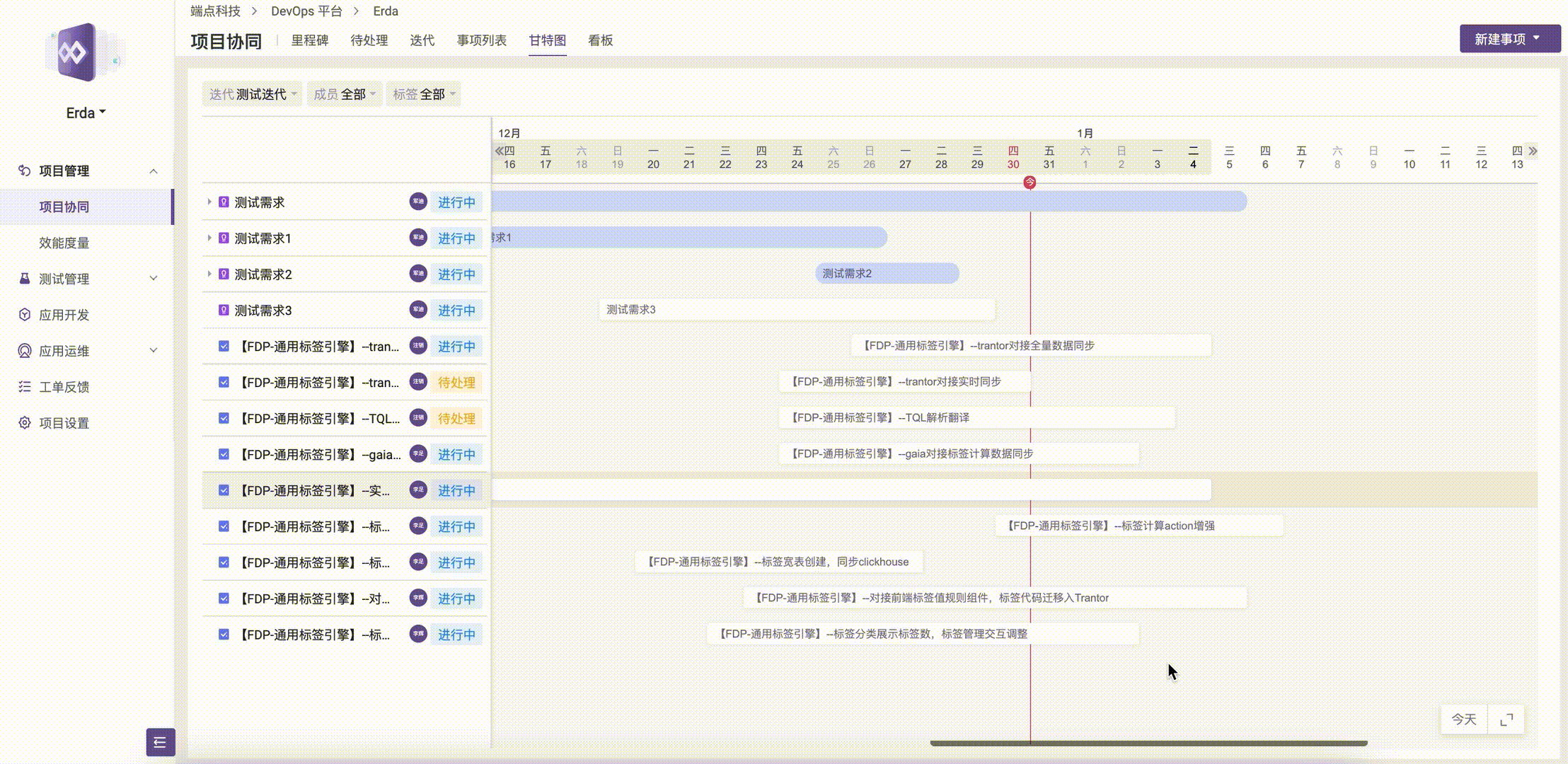This screenshot has height=764, width=1568.
Task: Switch to the 看板 tab
Action: (x=599, y=40)
